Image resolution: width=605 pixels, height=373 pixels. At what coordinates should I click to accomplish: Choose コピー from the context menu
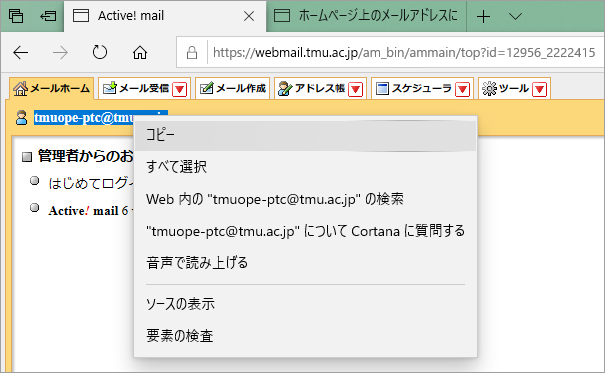306,135
